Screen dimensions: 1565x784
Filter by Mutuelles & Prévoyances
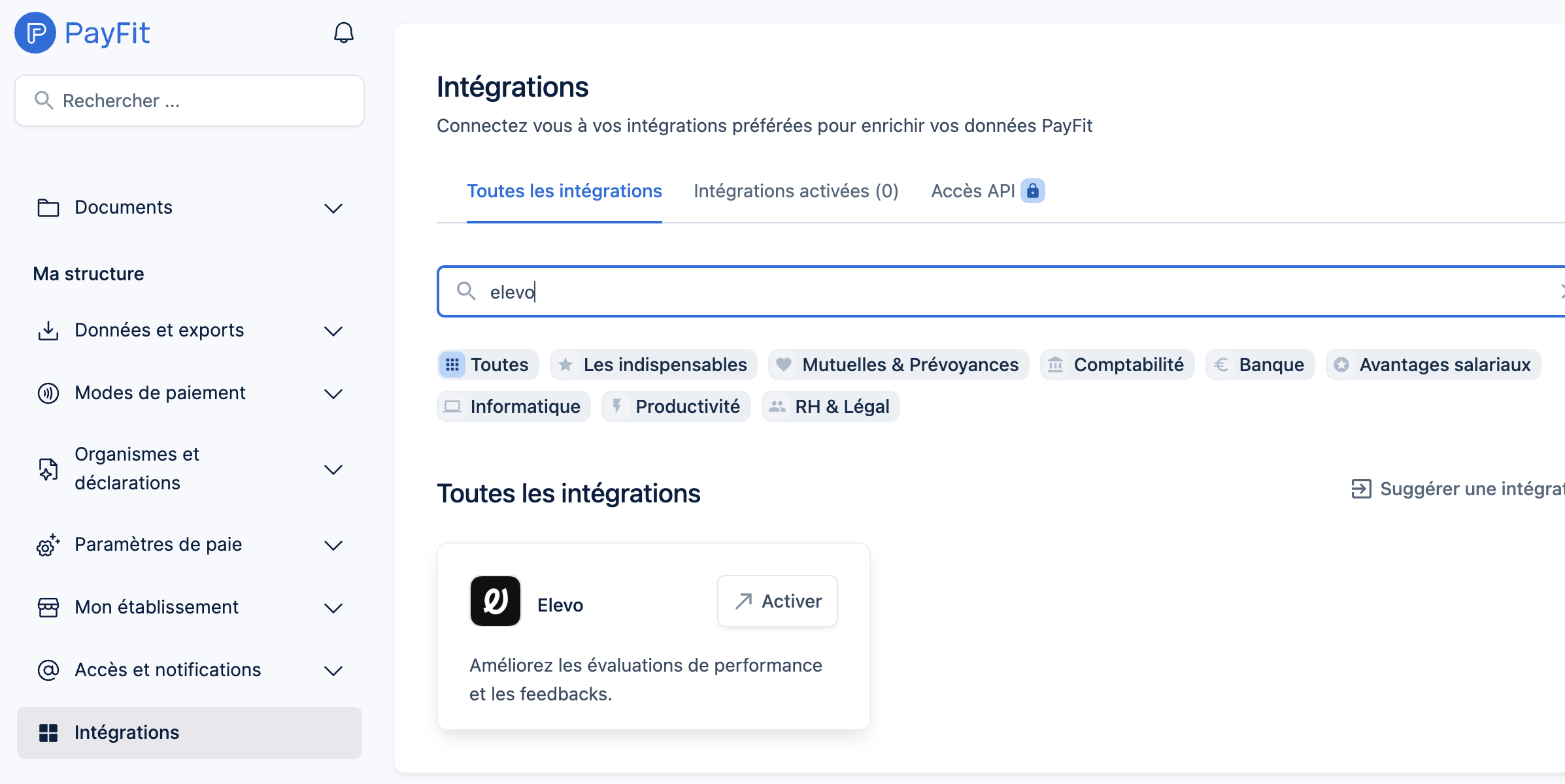[x=899, y=365]
